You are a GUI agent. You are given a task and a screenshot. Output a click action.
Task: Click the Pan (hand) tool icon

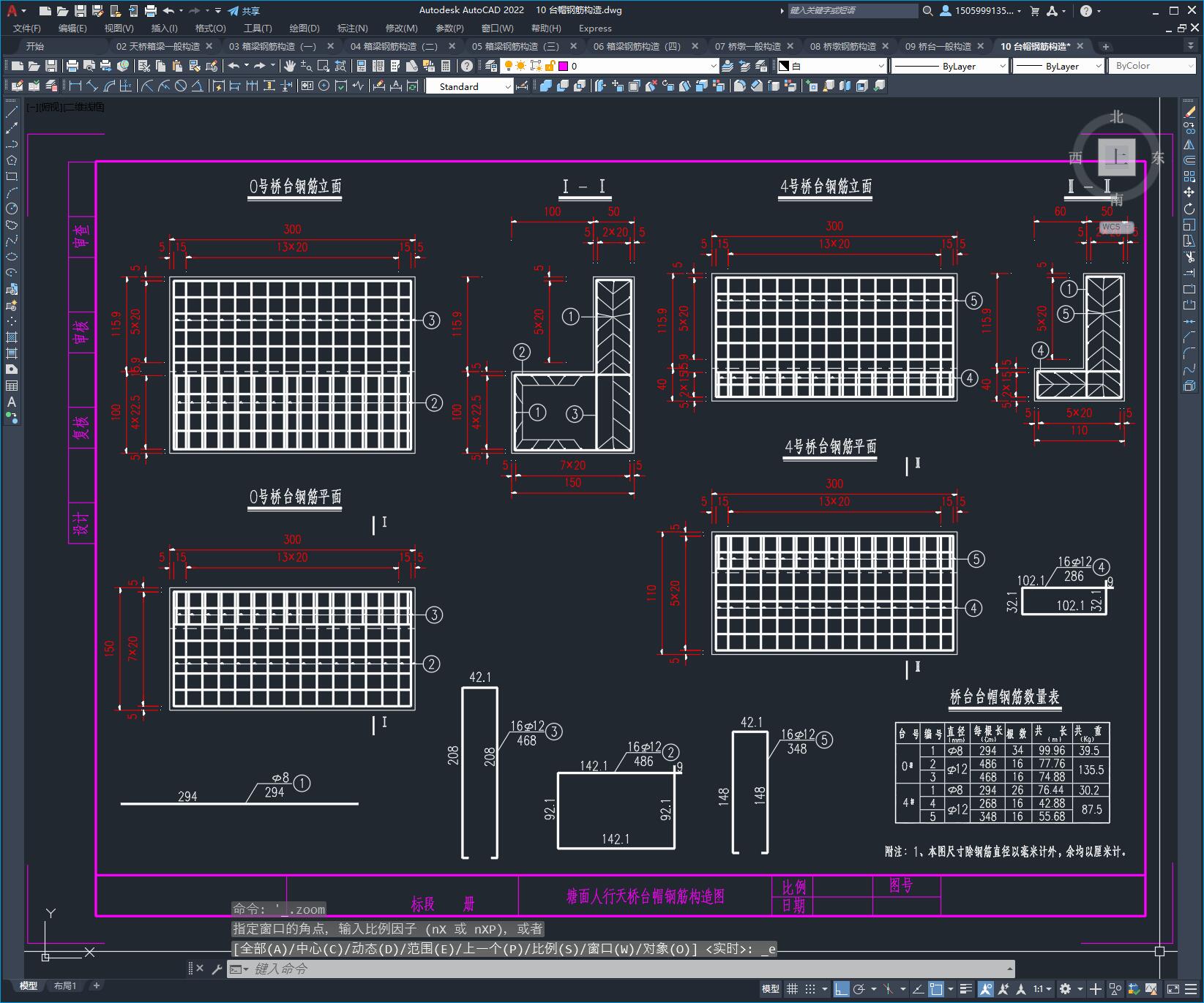click(290, 66)
